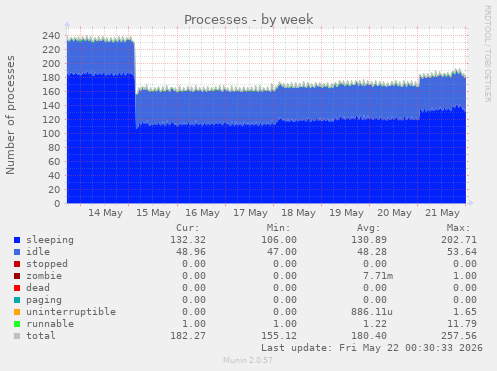
Task: Select the 'zombie' legend label
Action: coord(44,276)
